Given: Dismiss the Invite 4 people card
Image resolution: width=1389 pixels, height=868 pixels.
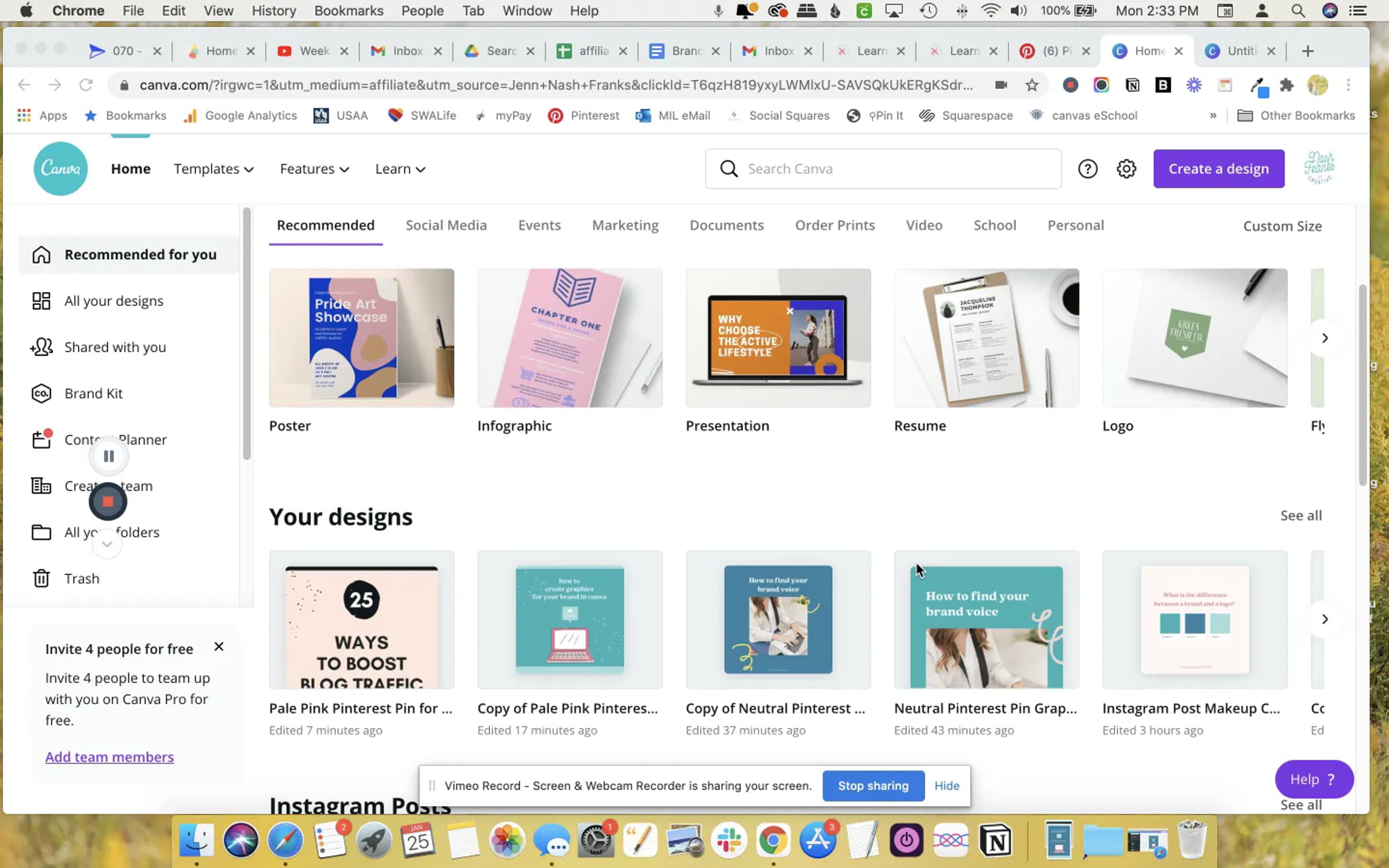Looking at the screenshot, I should click(219, 646).
